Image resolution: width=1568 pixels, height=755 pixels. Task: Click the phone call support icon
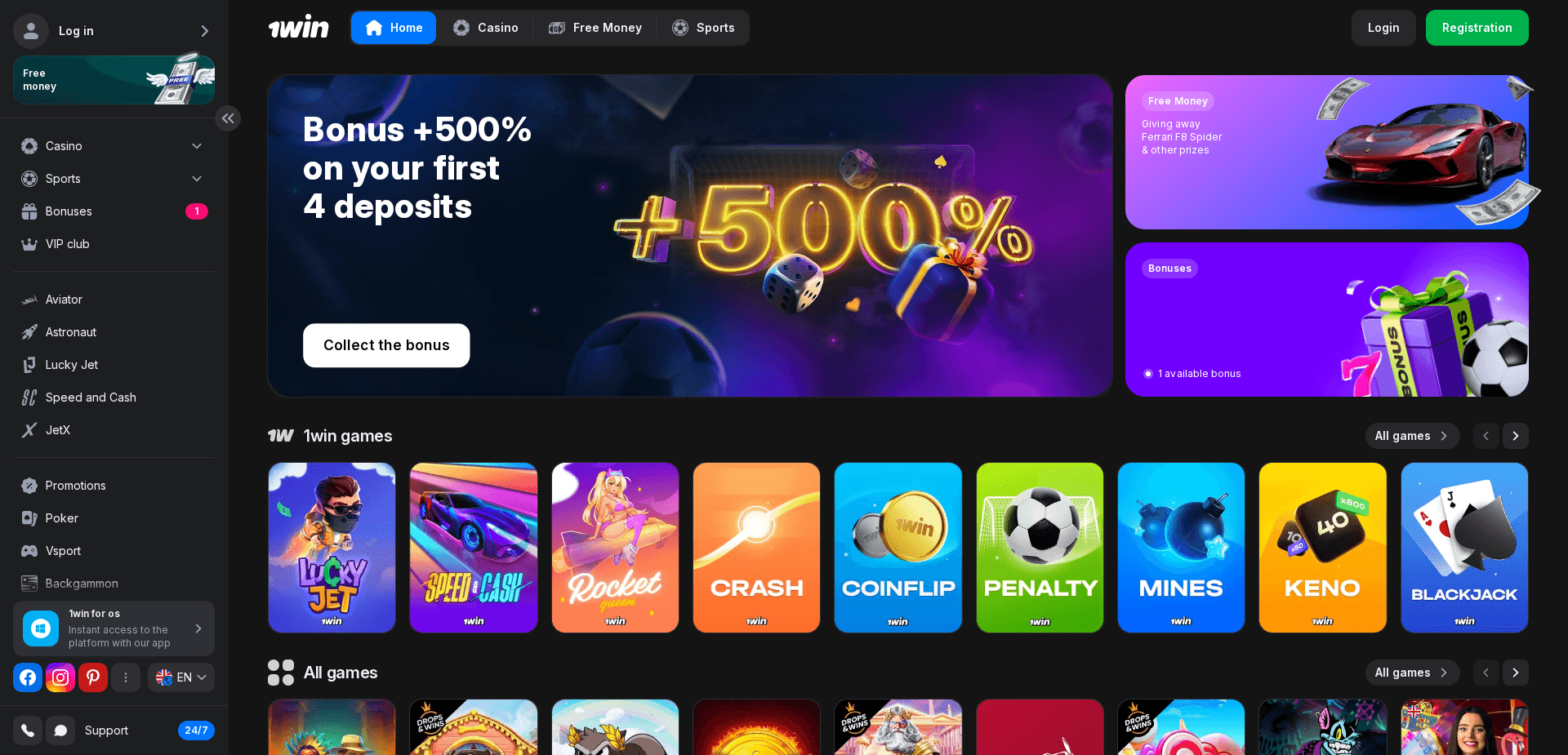pos(28,731)
